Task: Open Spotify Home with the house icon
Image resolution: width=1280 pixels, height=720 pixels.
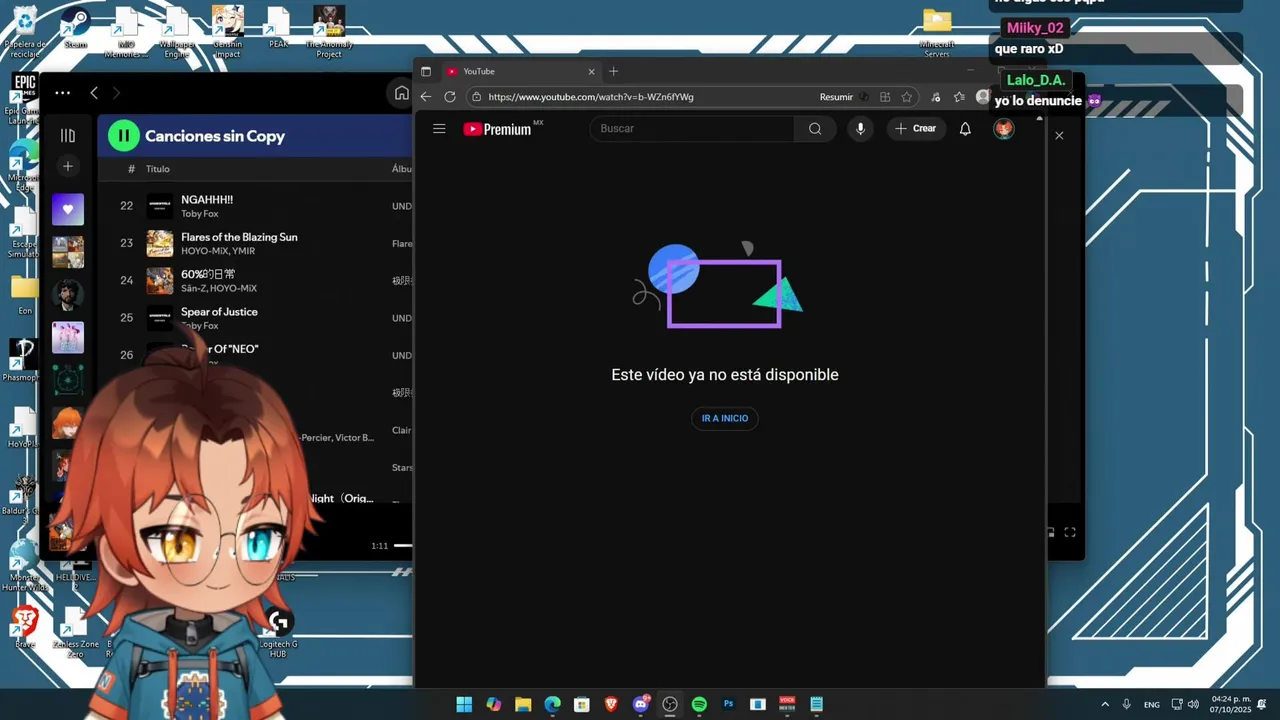Action: click(x=401, y=93)
